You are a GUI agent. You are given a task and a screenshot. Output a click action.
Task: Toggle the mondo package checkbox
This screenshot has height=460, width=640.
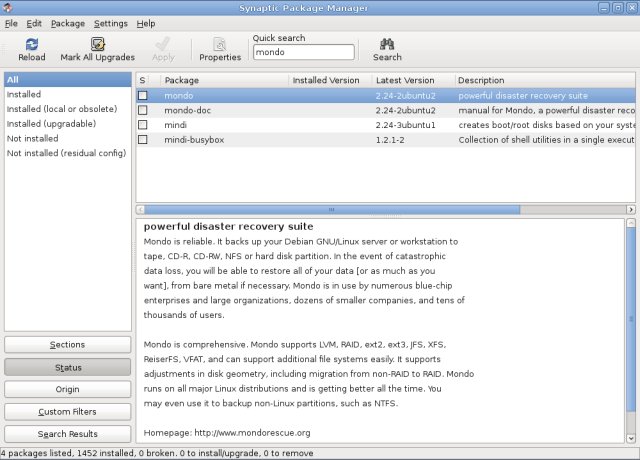tap(143, 96)
